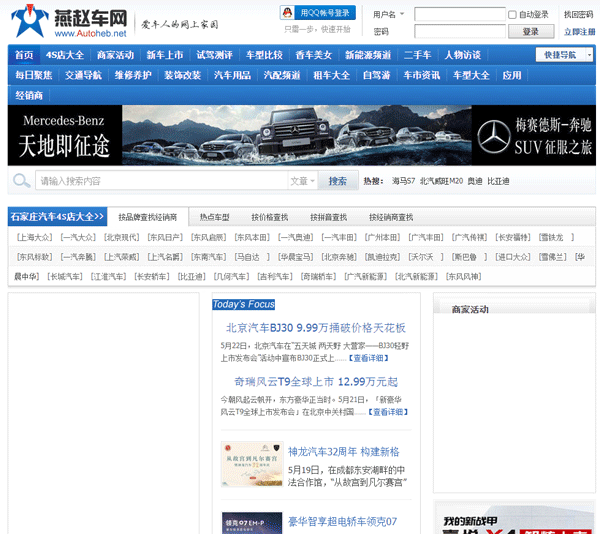Open 装饰改装 menu item

[183, 75]
